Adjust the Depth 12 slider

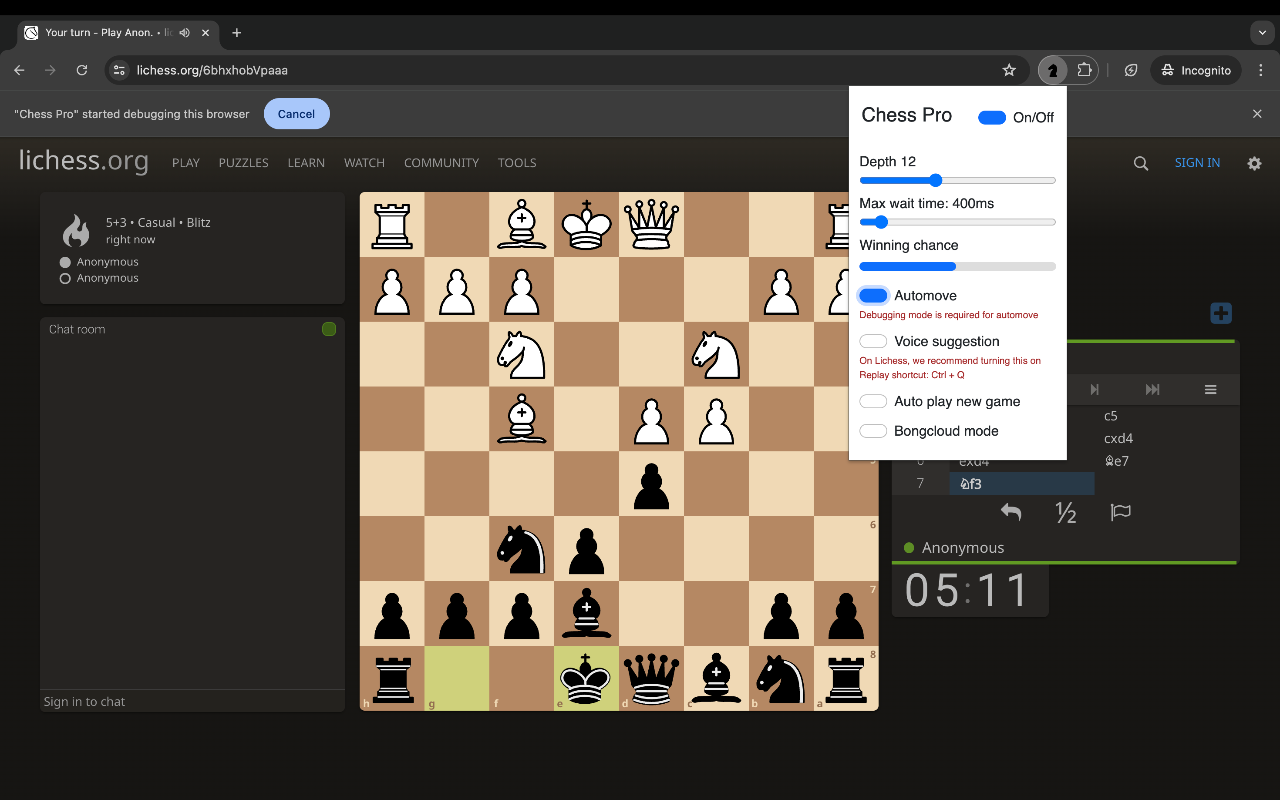[935, 181]
